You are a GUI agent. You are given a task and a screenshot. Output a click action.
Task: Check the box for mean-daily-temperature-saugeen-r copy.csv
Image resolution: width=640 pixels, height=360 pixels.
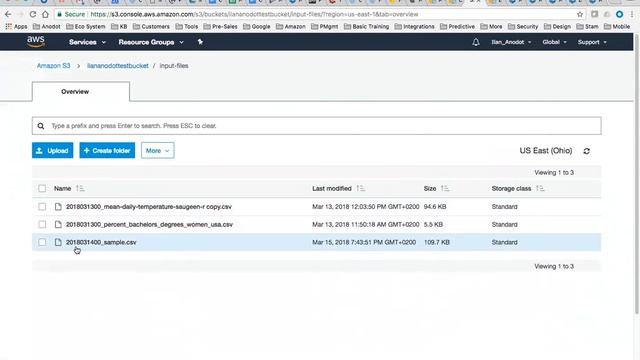(42, 207)
